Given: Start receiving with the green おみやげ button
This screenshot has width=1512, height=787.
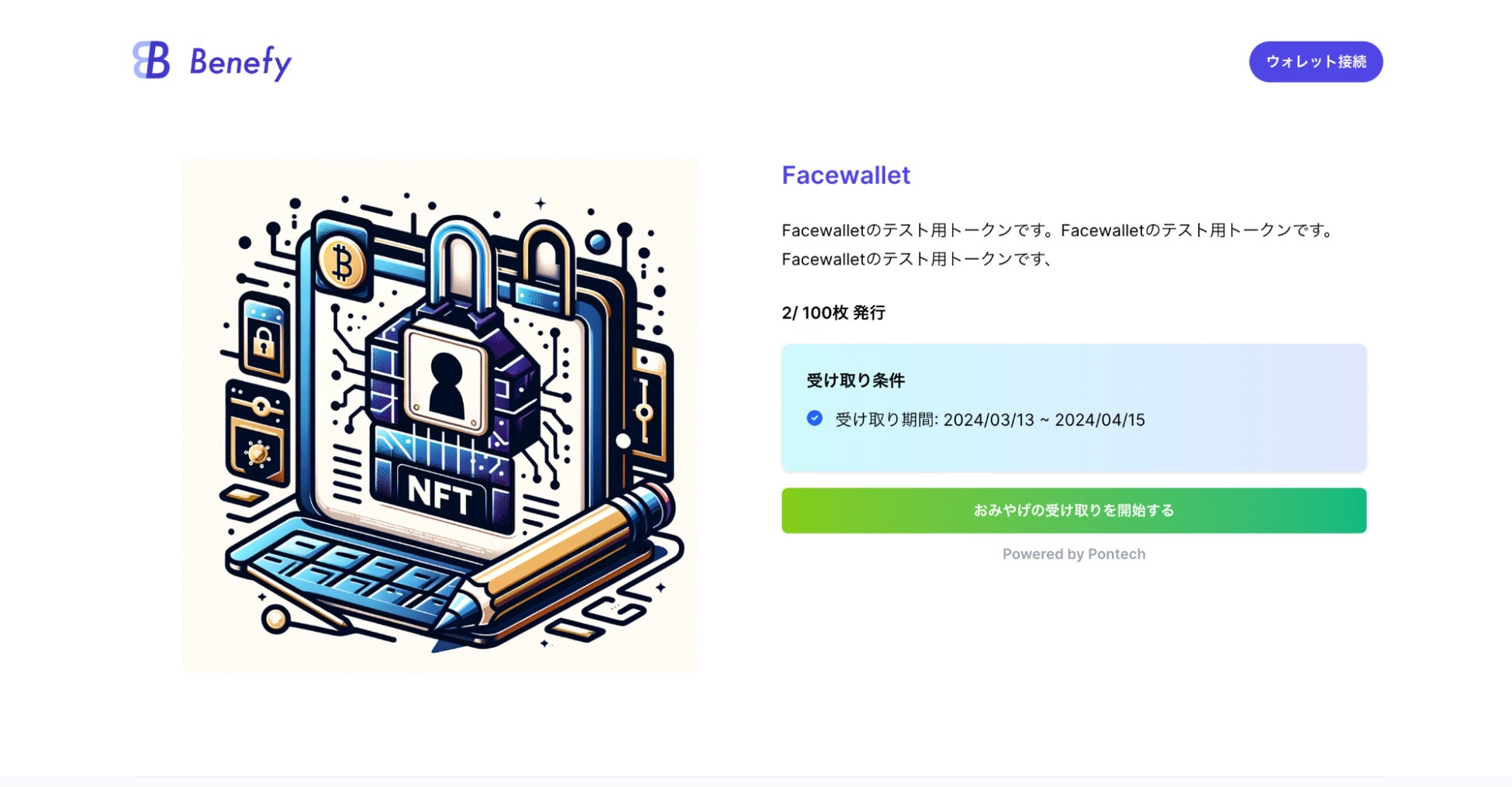Looking at the screenshot, I should [x=1073, y=510].
